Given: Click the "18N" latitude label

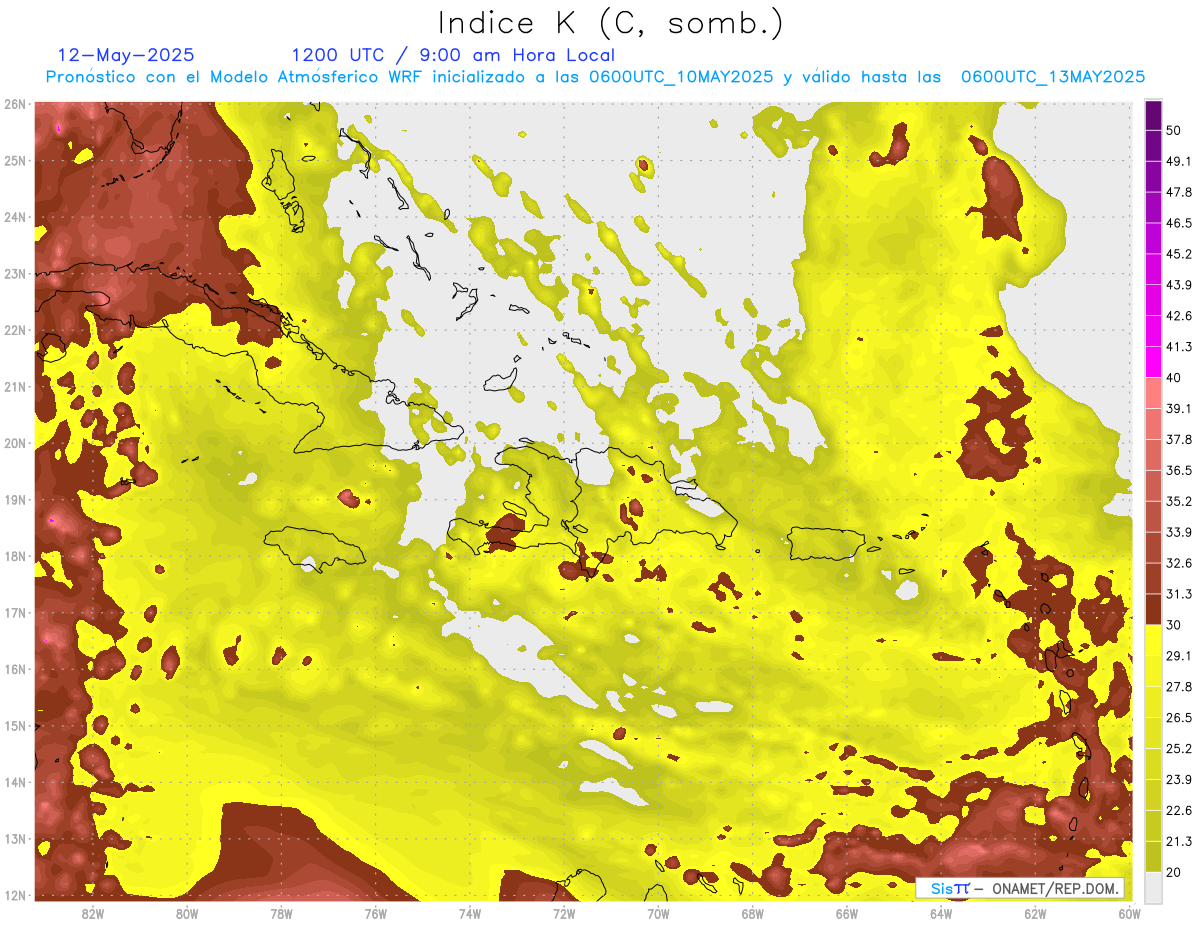Looking at the screenshot, I should 14,556.
